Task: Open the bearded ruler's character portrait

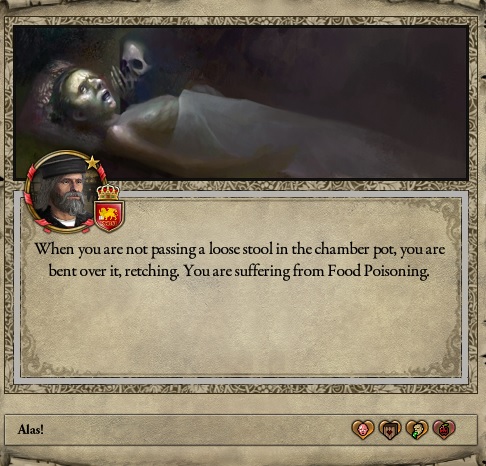Action: [62, 193]
